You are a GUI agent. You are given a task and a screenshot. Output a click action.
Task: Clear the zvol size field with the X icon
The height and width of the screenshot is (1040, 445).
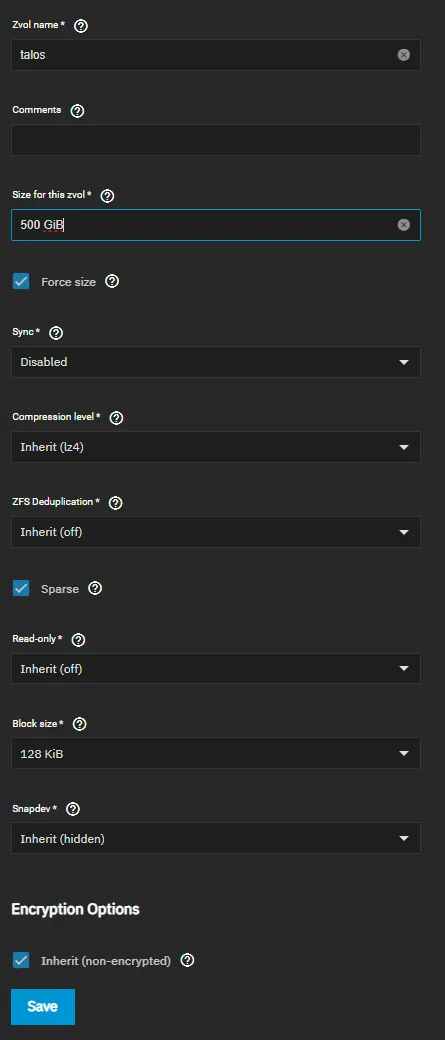[x=404, y=225]
